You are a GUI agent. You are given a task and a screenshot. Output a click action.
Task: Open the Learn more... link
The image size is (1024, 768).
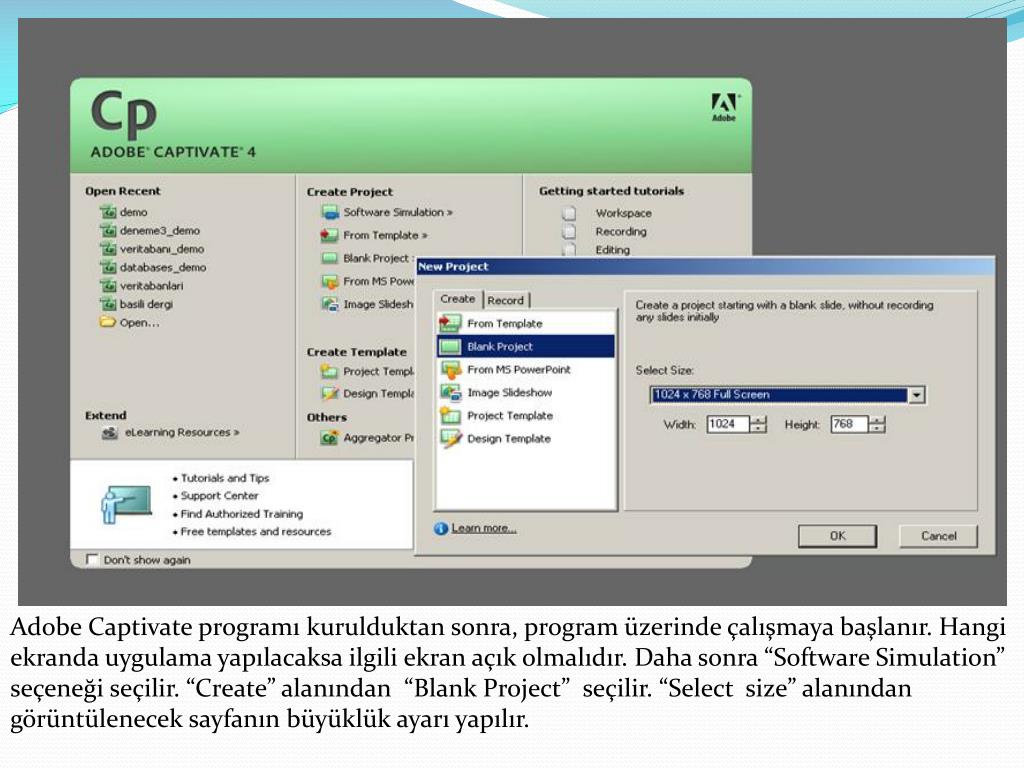[x=484, y=528]
